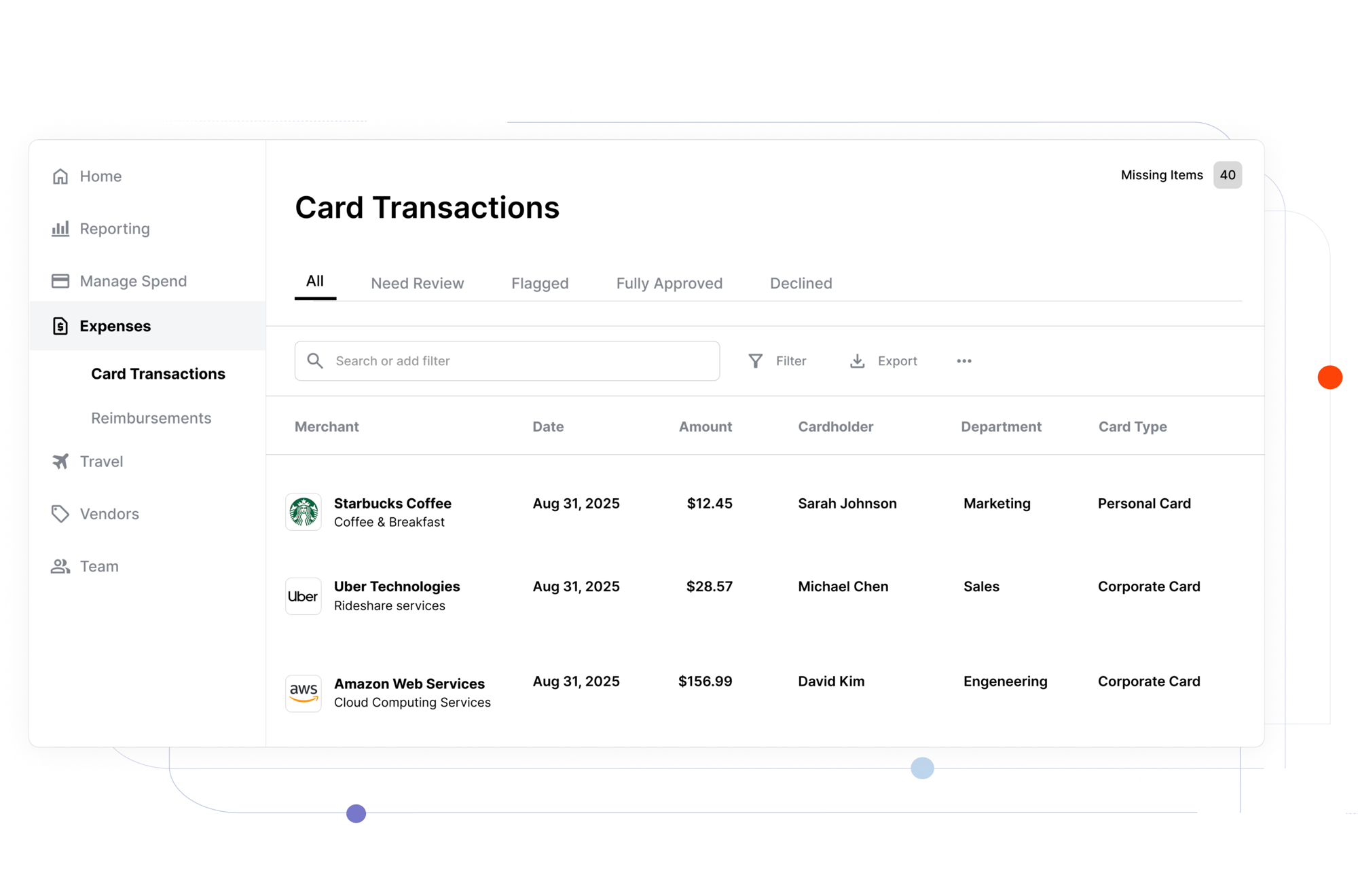Image resolution: width=1358 pixels, height=896 pixels.
Task: Open the Reporting bar chart icon
Action: 60,229
